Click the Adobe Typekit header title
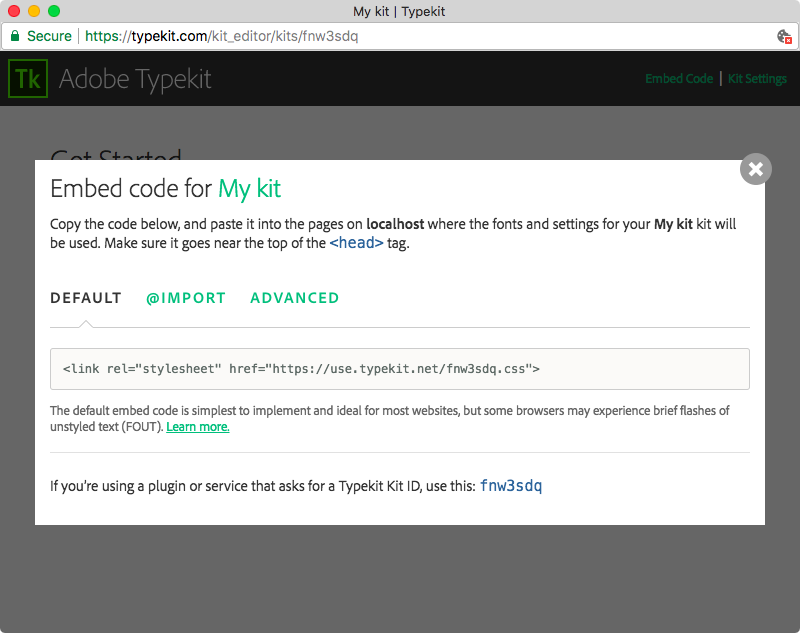Image resolution: width=800 pixels, height=633 pixels. click(x=135, y=79)
